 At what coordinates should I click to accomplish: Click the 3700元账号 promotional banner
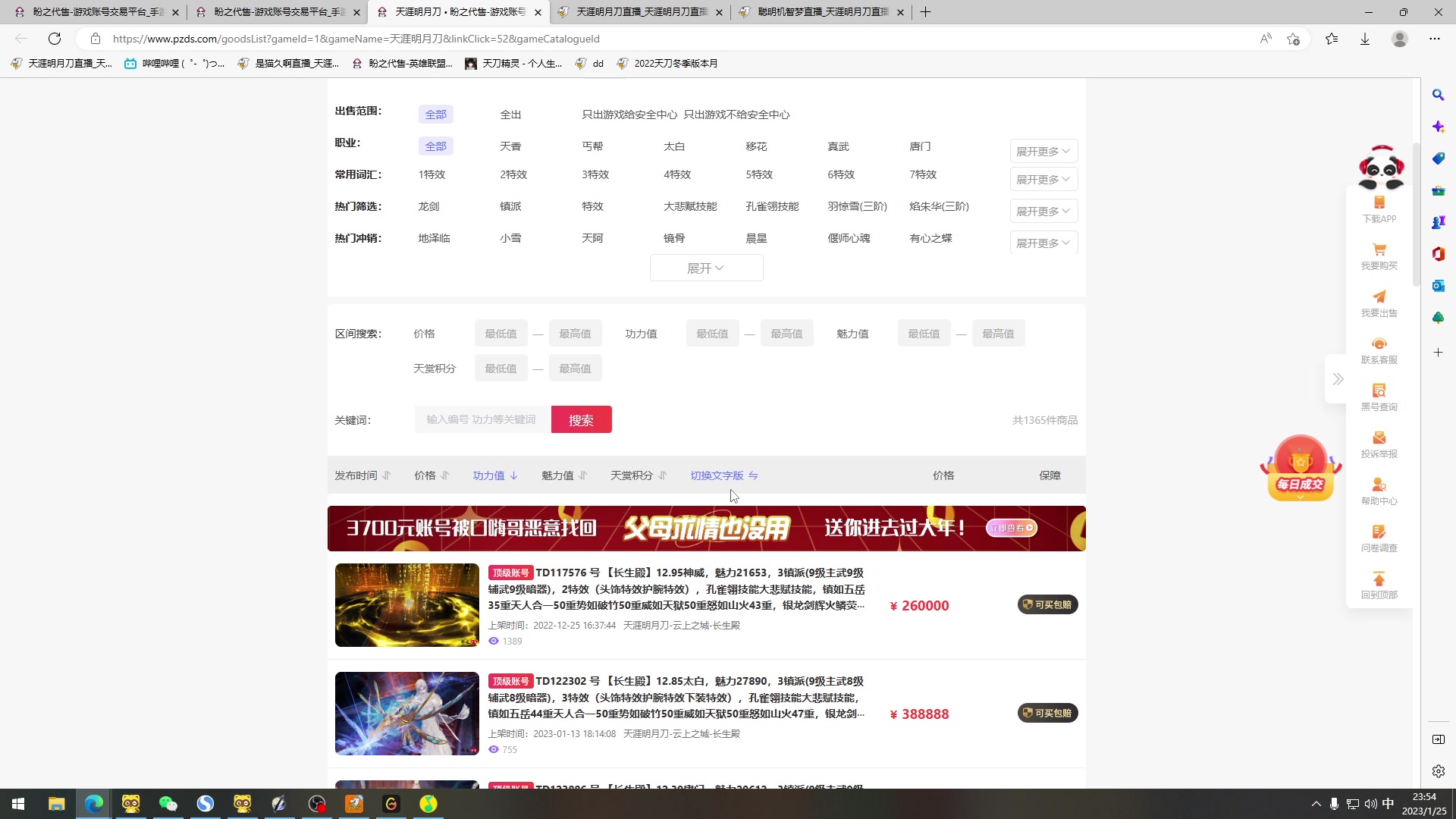coord(706,529)
